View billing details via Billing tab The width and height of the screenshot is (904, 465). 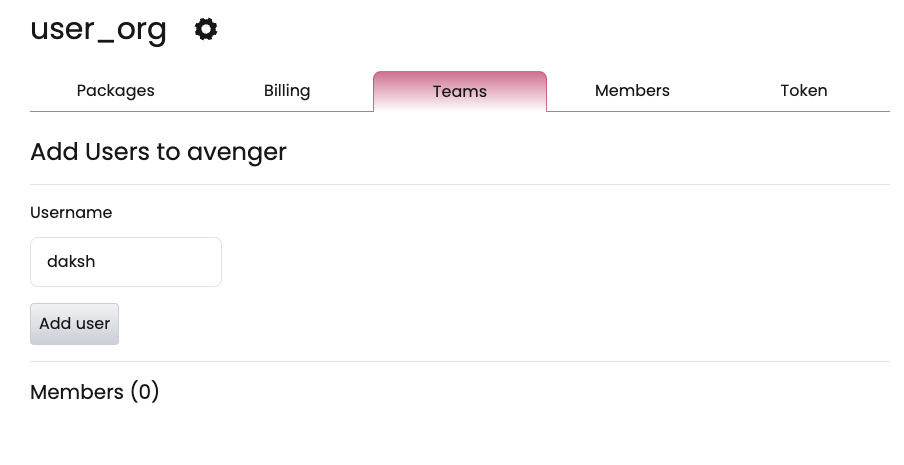(x=287, y=90)
